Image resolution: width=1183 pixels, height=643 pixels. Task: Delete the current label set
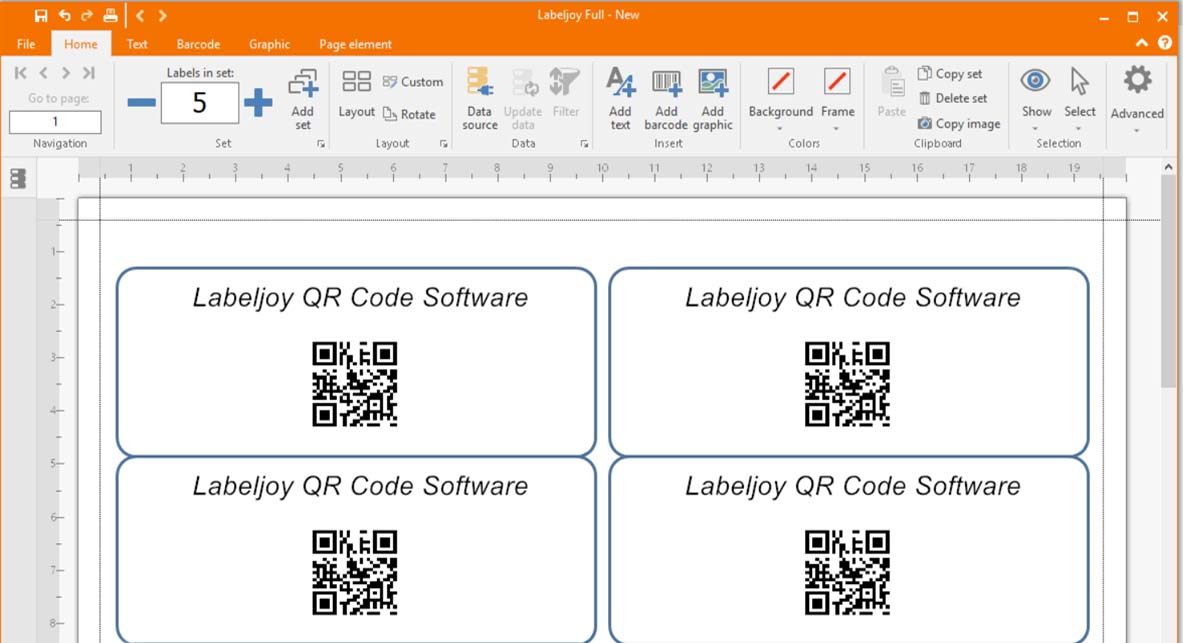[x=953, y=98]
